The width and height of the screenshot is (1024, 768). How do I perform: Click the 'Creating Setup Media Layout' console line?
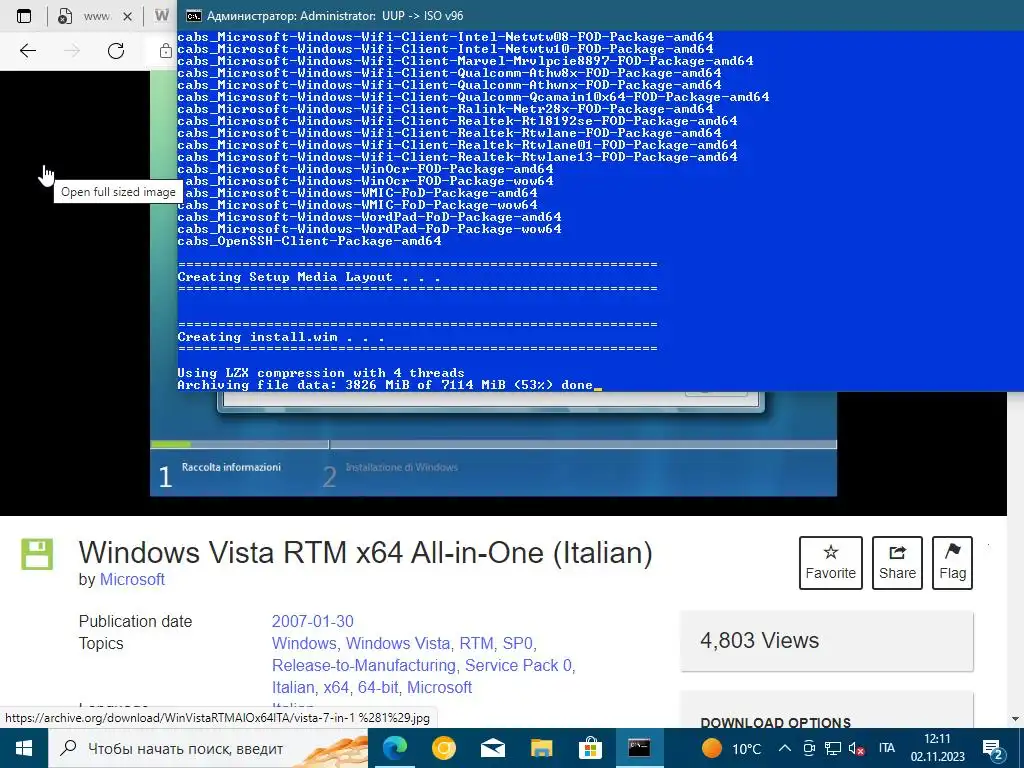pos(309,277)
